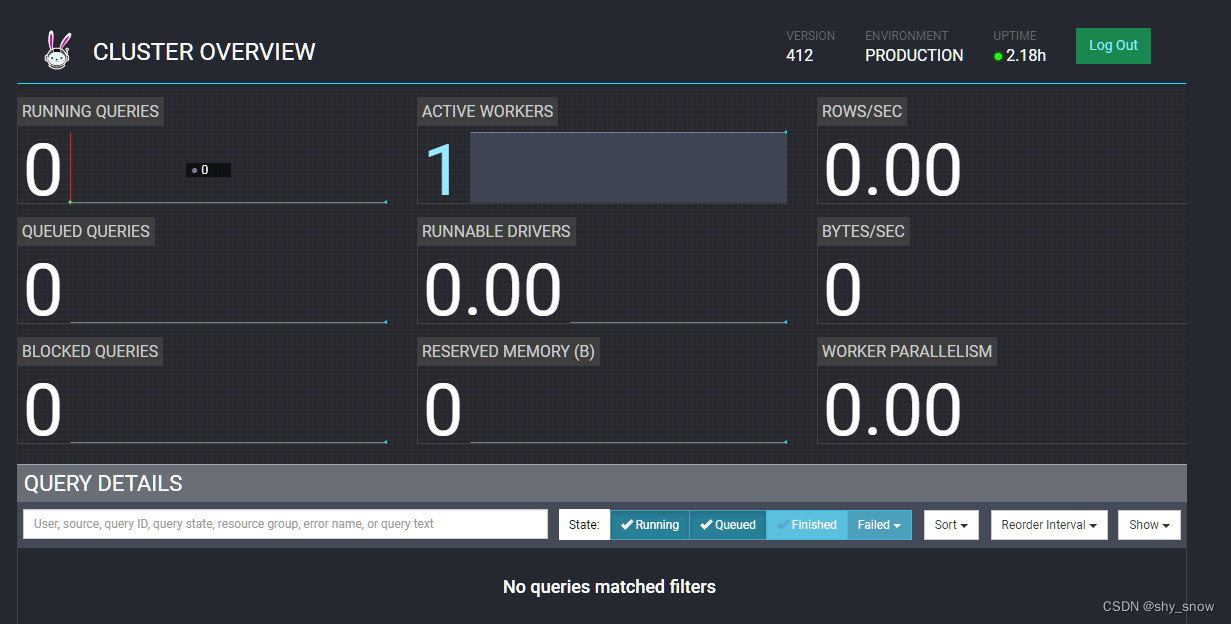Open the Show dropdown
Screen dimensions: 1231x624
pos(1149,525)
